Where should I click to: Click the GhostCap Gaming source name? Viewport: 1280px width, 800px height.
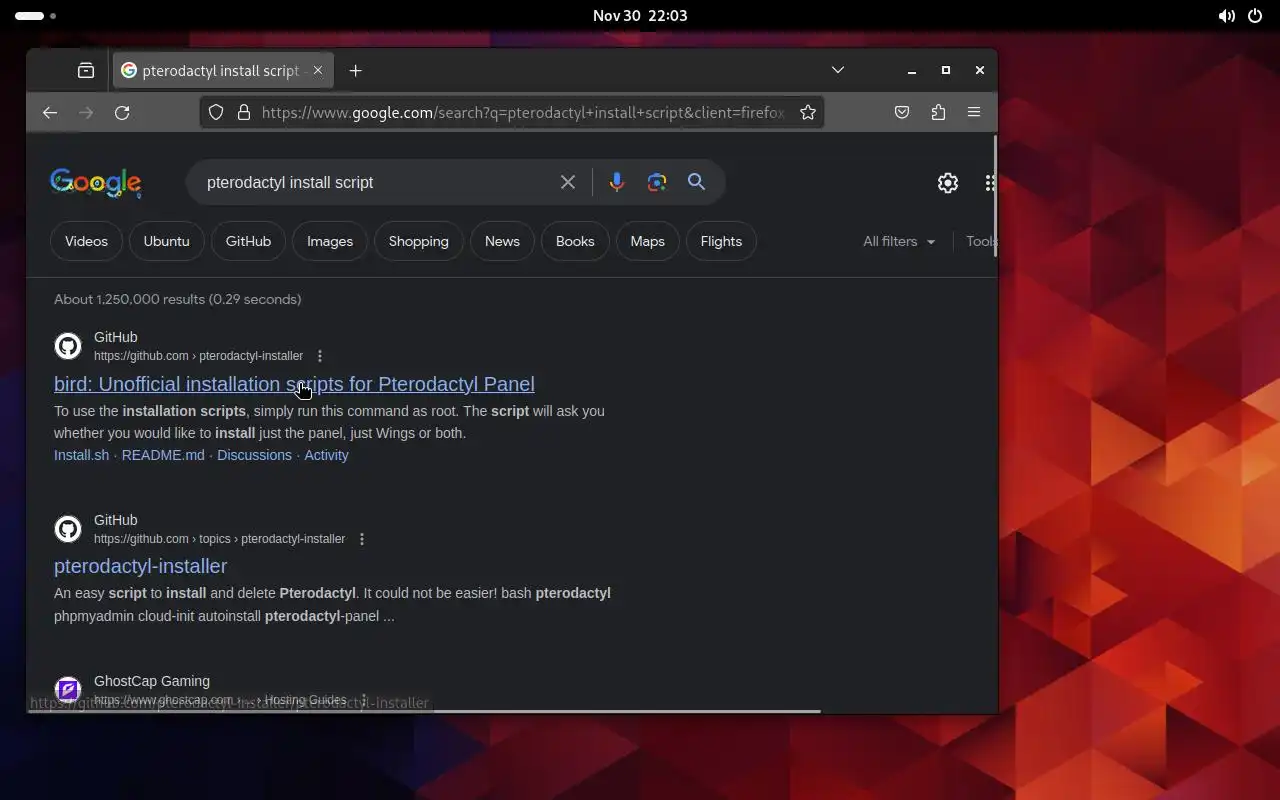(x=152, y=681)
